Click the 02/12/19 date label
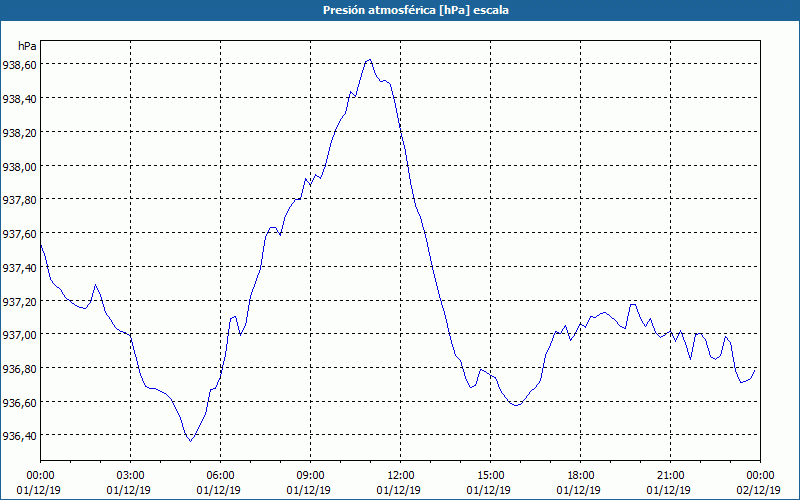The image size is (800, 500). click(x=758, y=490)
